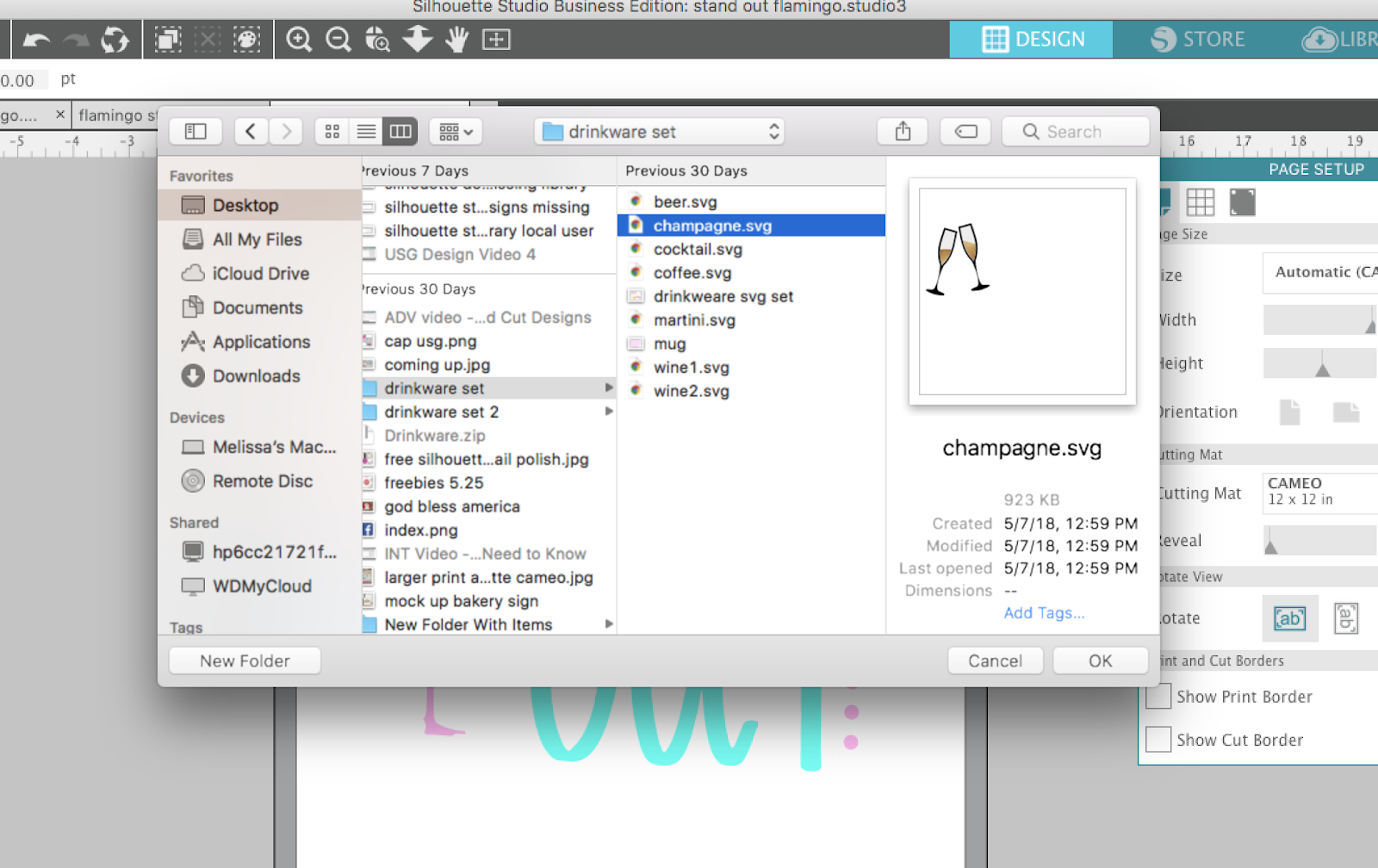
Task: Click the Cancel button
Action: (x=995, y=660)
